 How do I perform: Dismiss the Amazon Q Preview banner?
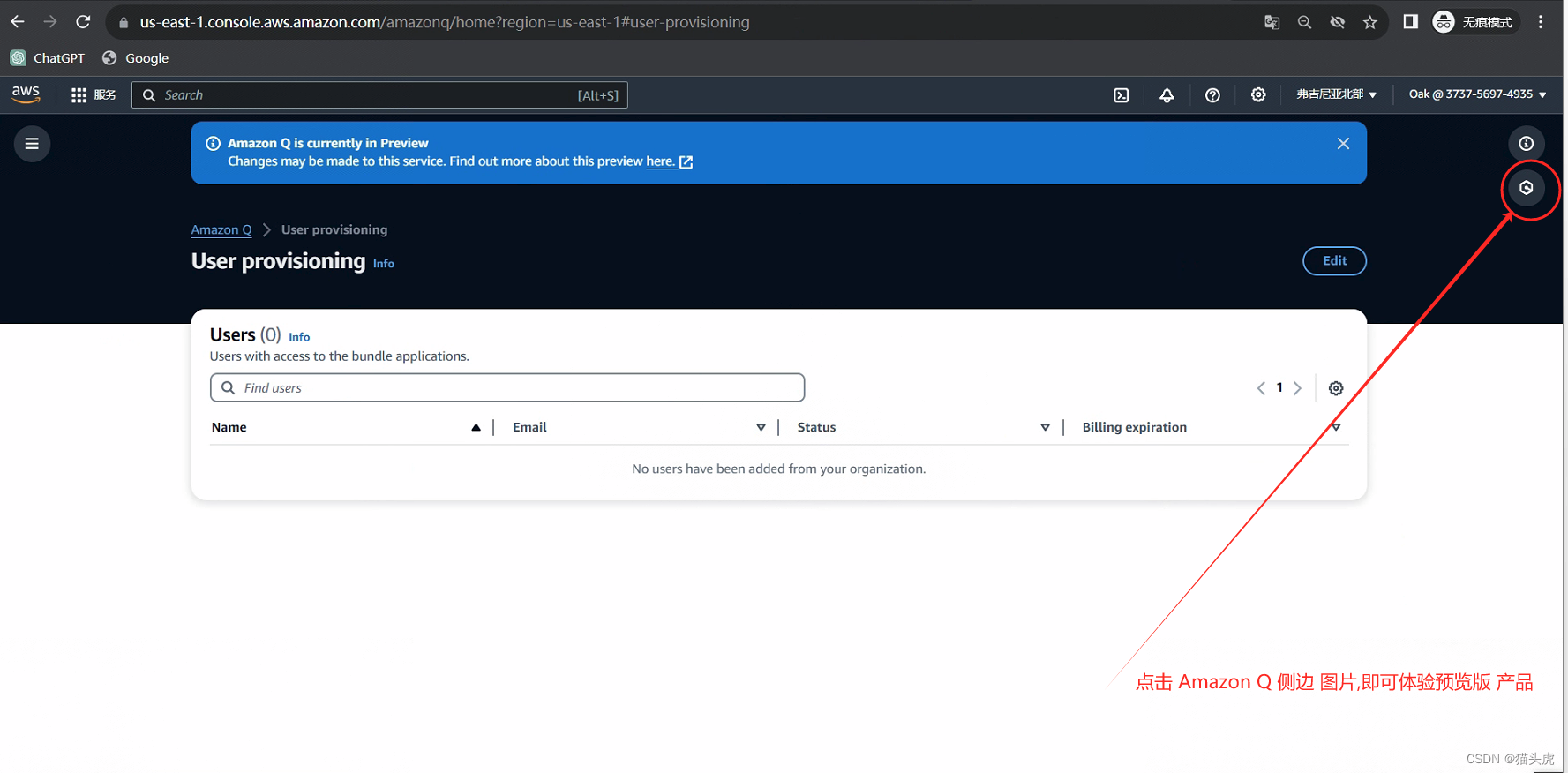coord(1343,144)
